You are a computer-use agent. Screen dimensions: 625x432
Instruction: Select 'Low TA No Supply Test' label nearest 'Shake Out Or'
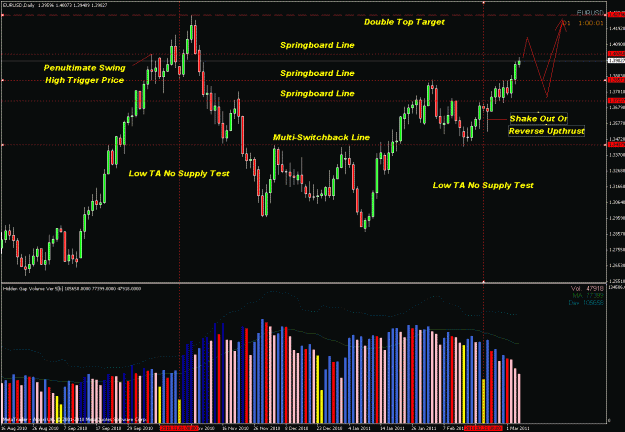point(483,185)
